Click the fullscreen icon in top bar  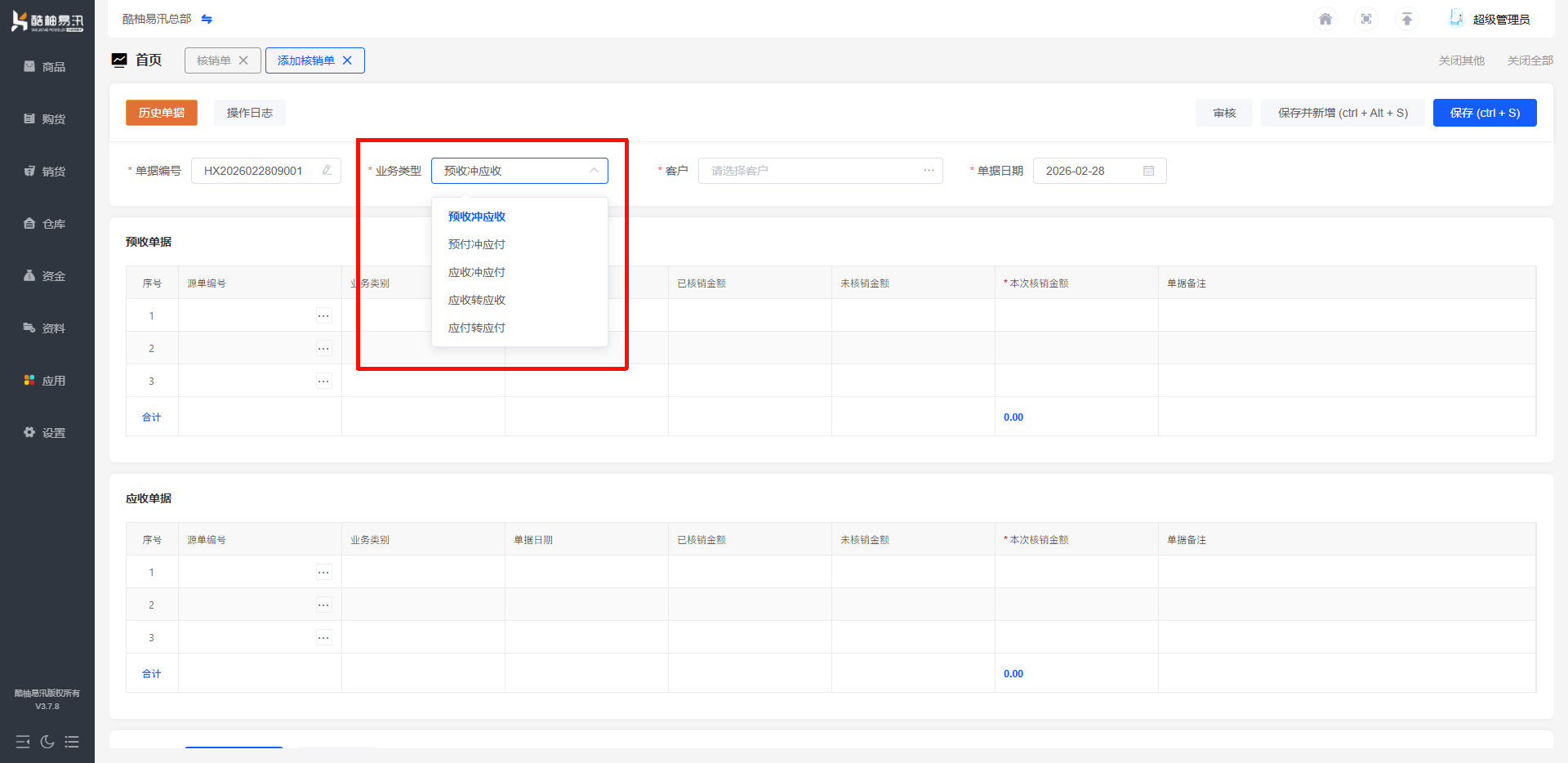point(1366,19)
